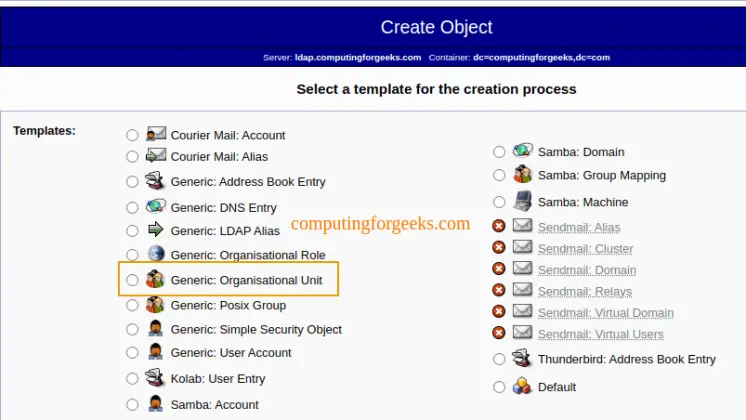The width and height of the screenshot is (746, 420).
Task: Open the Sendmail: Virtual Domain link
Action: 605,313
